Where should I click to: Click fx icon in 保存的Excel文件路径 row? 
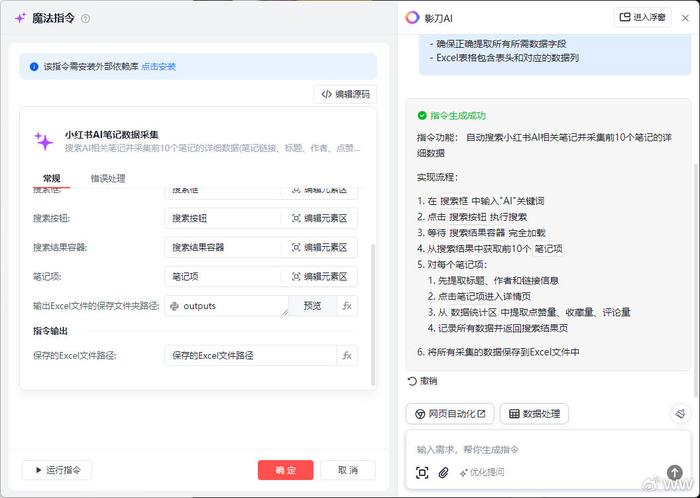coord(347,356)
